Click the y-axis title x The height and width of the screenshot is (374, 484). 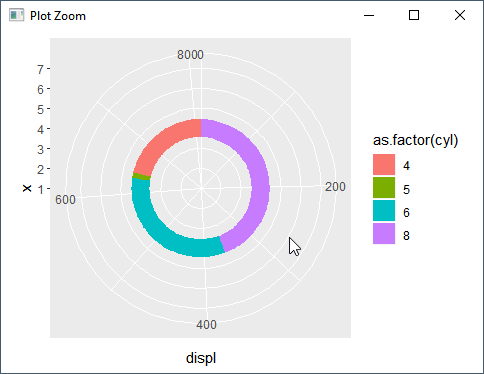click(27, 188)
